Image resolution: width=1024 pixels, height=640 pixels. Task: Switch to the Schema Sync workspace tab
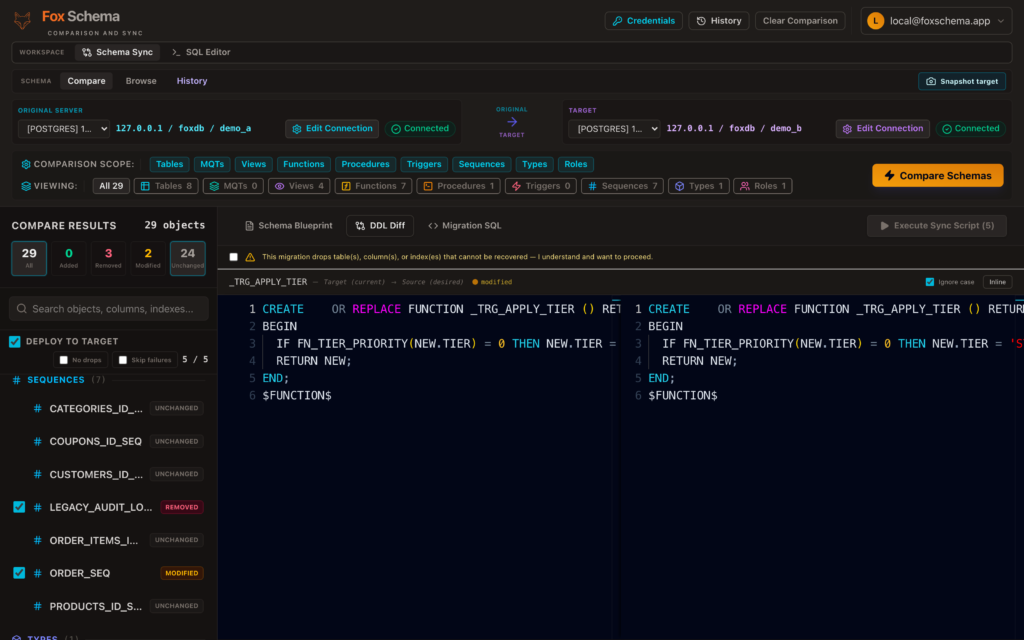pos(118,52)
